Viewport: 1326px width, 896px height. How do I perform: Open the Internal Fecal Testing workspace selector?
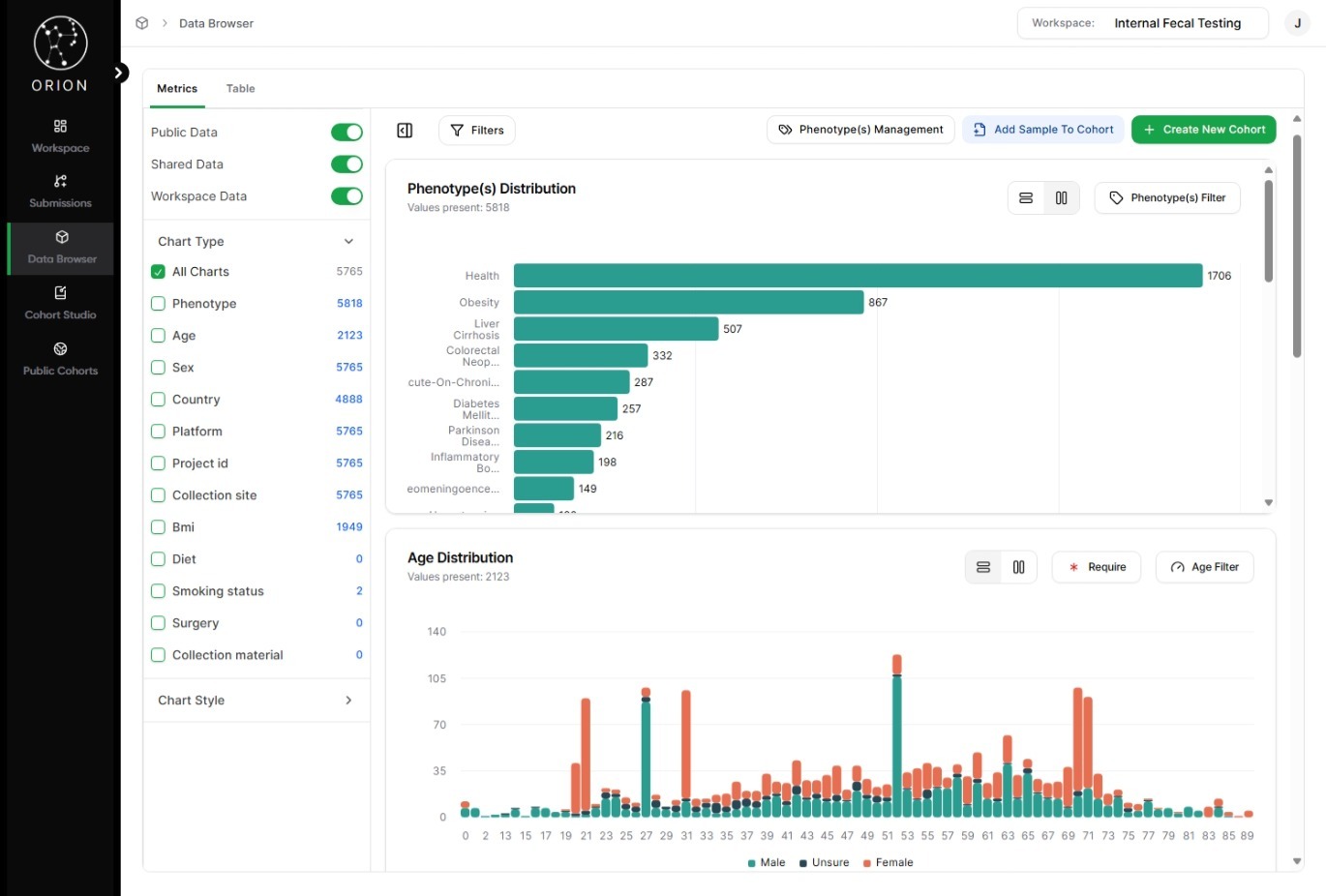(x=1142, y=23)
